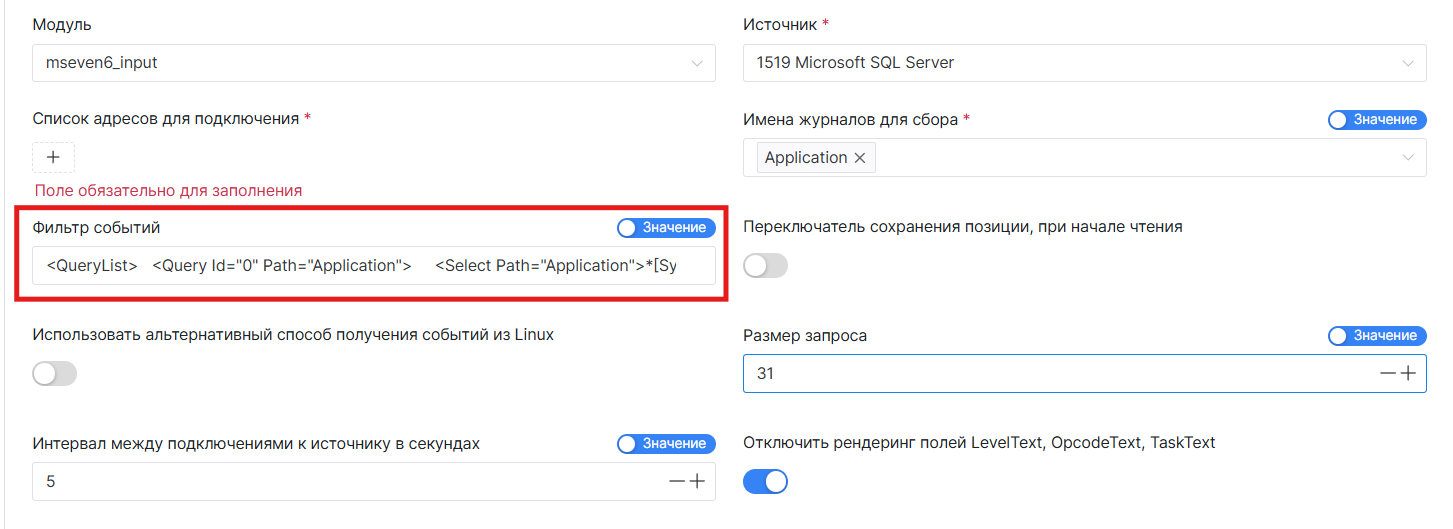The image size is (1453, 529).
Task: Decrease request size with minus icon
Action: 1388,374
